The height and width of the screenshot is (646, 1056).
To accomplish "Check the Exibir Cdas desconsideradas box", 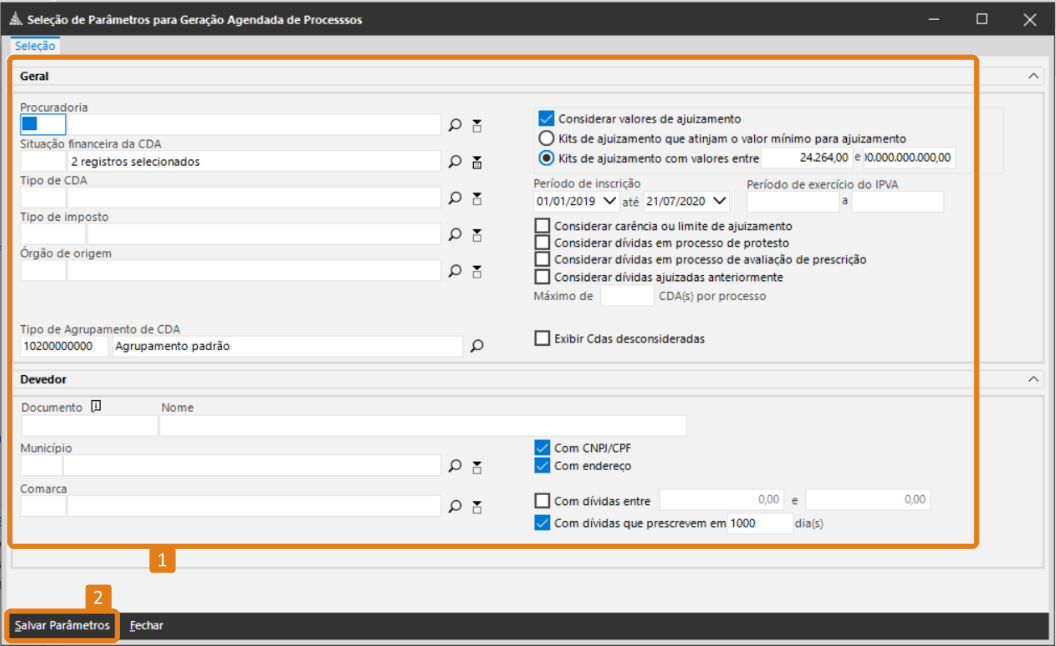I will tap(543, 339).
